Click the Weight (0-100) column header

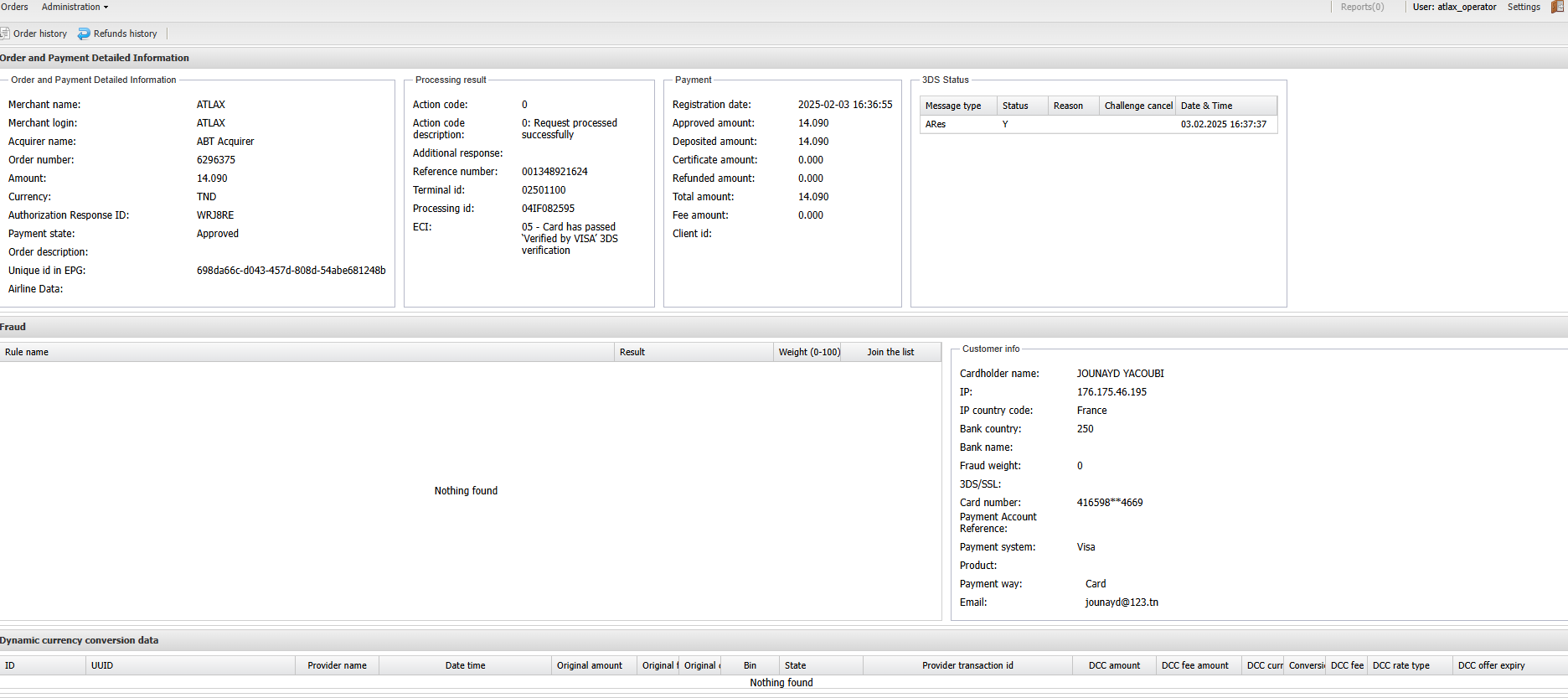click(809, 352)
